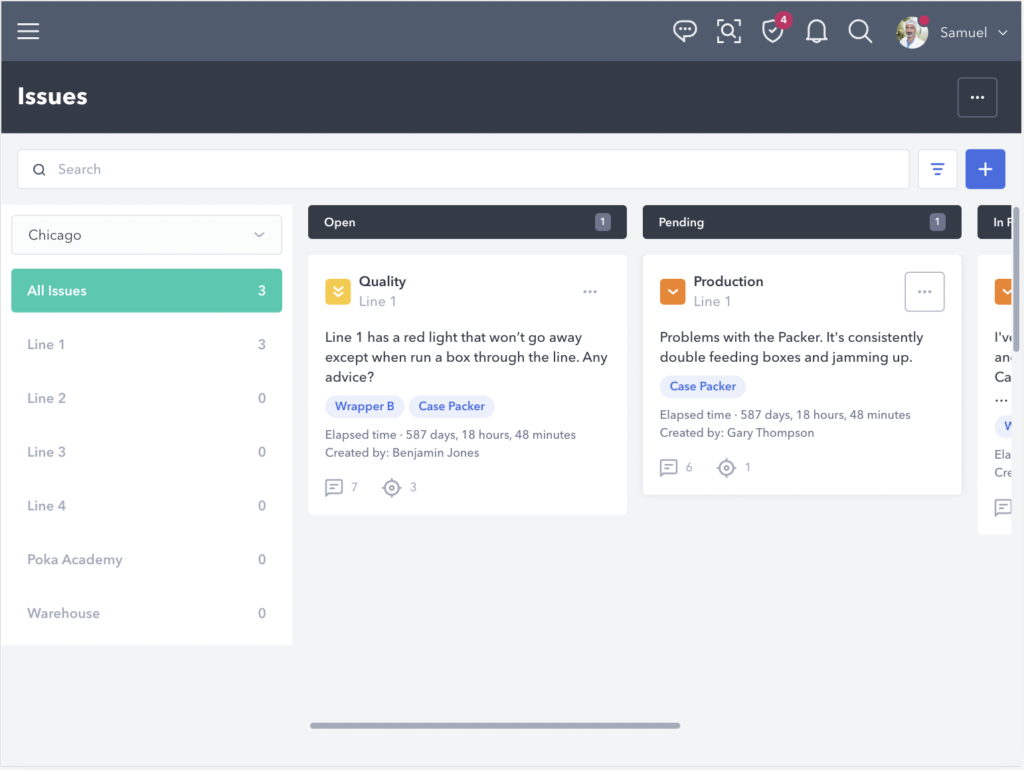Open the Issues page three-dot options button
Screen dimensions: 1024x770
pos(977,97)
